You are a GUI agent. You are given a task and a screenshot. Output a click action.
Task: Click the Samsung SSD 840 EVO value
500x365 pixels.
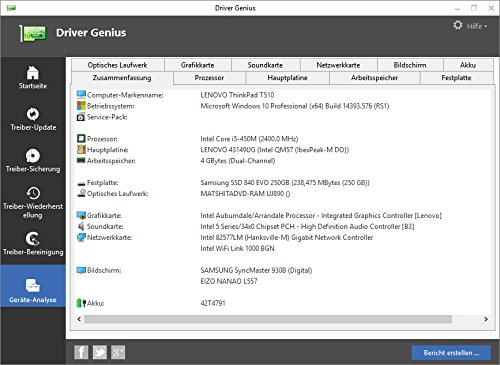pos(285,183)
